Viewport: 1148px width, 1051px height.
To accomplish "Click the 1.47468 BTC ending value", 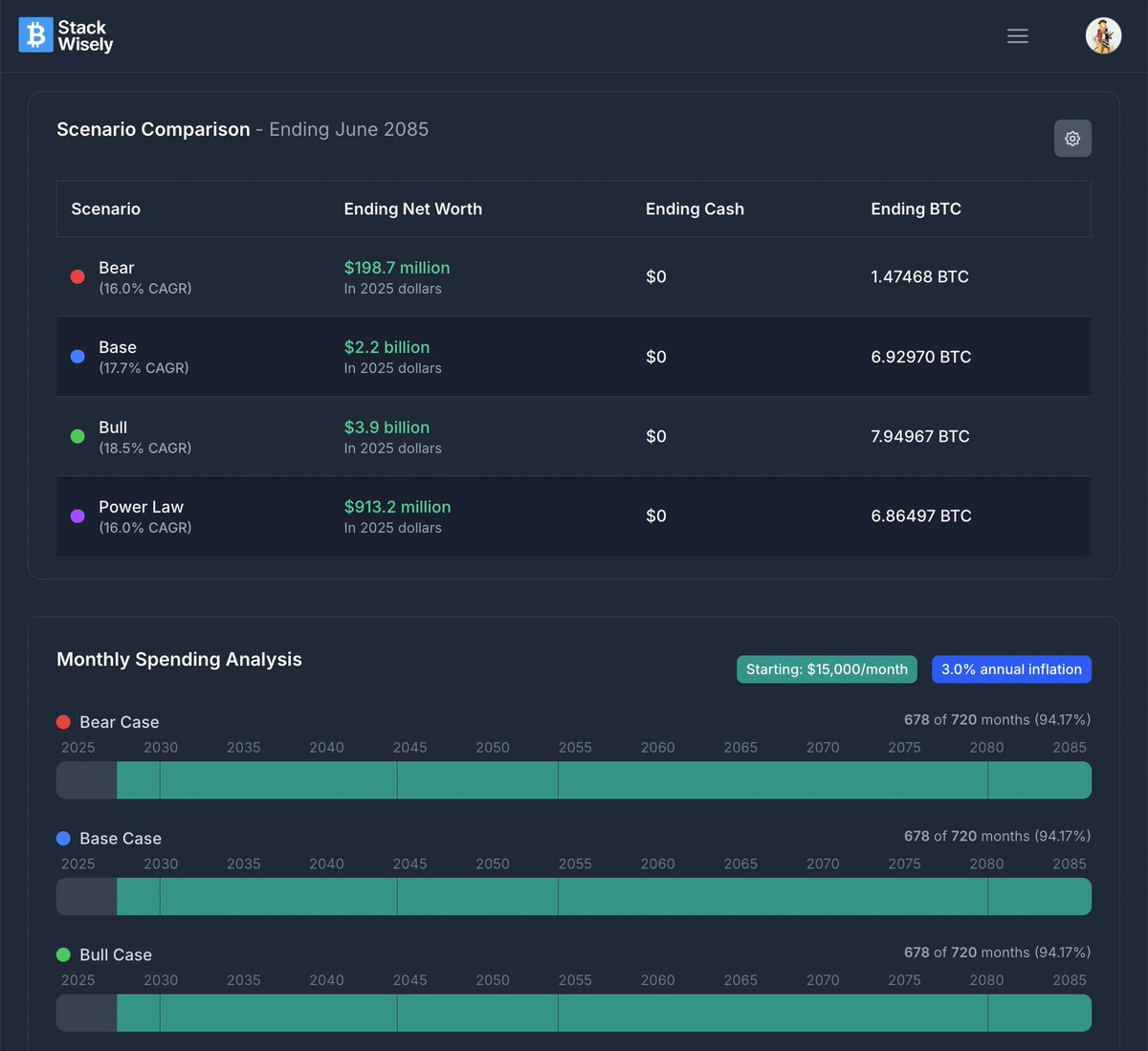I will point(919,277).
